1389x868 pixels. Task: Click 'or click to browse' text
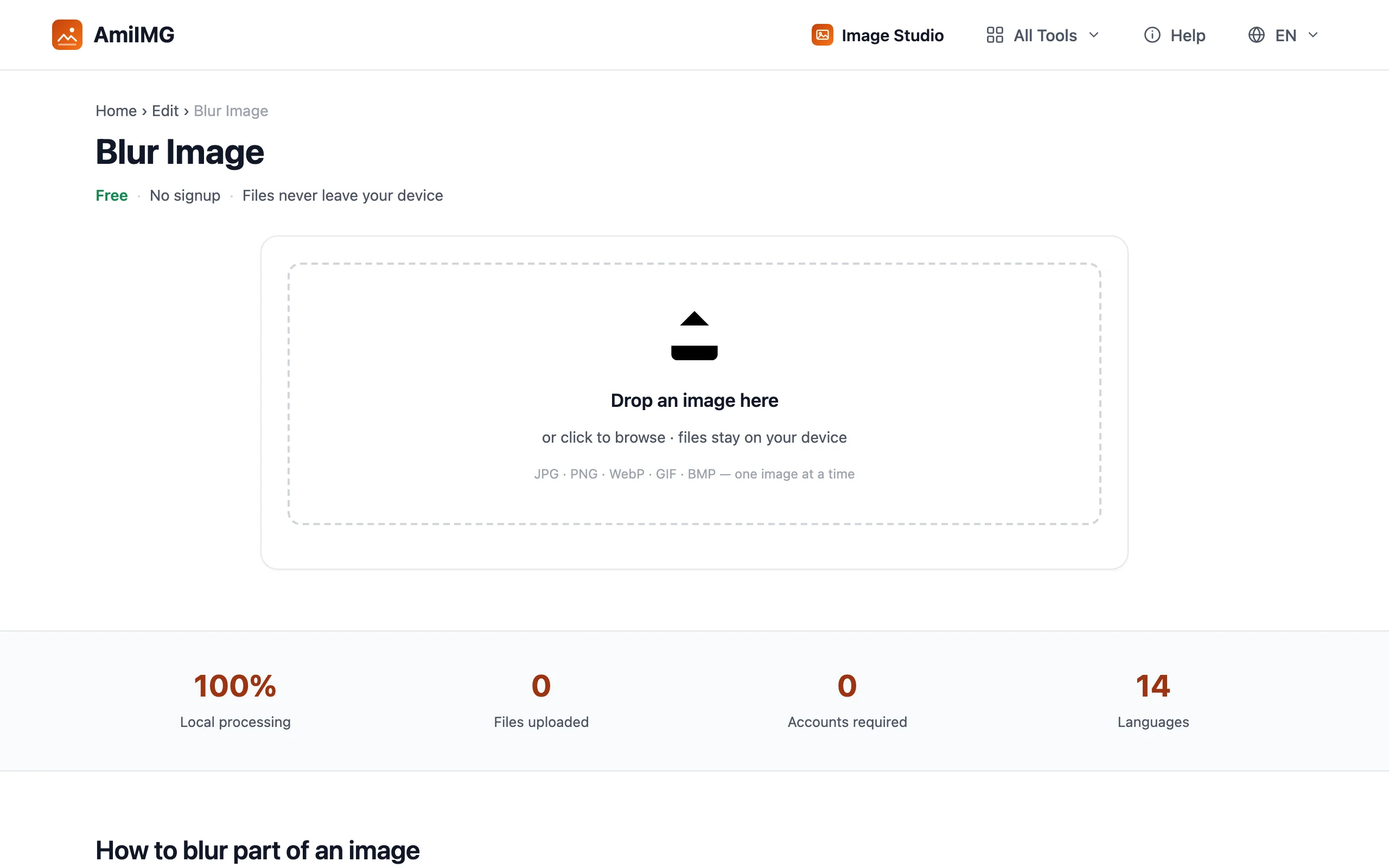603,437
